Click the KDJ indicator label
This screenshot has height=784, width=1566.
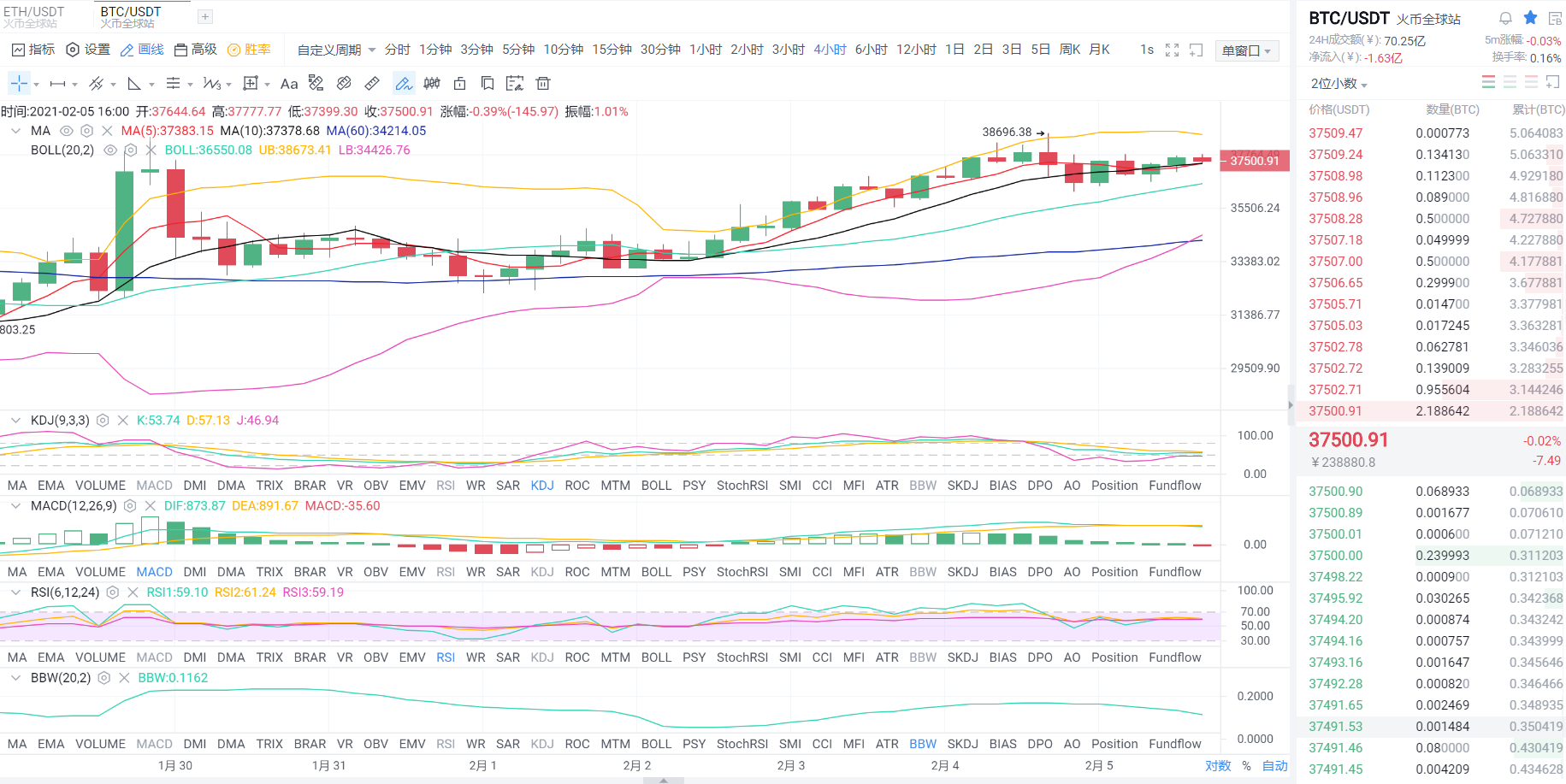coord(541,485)
